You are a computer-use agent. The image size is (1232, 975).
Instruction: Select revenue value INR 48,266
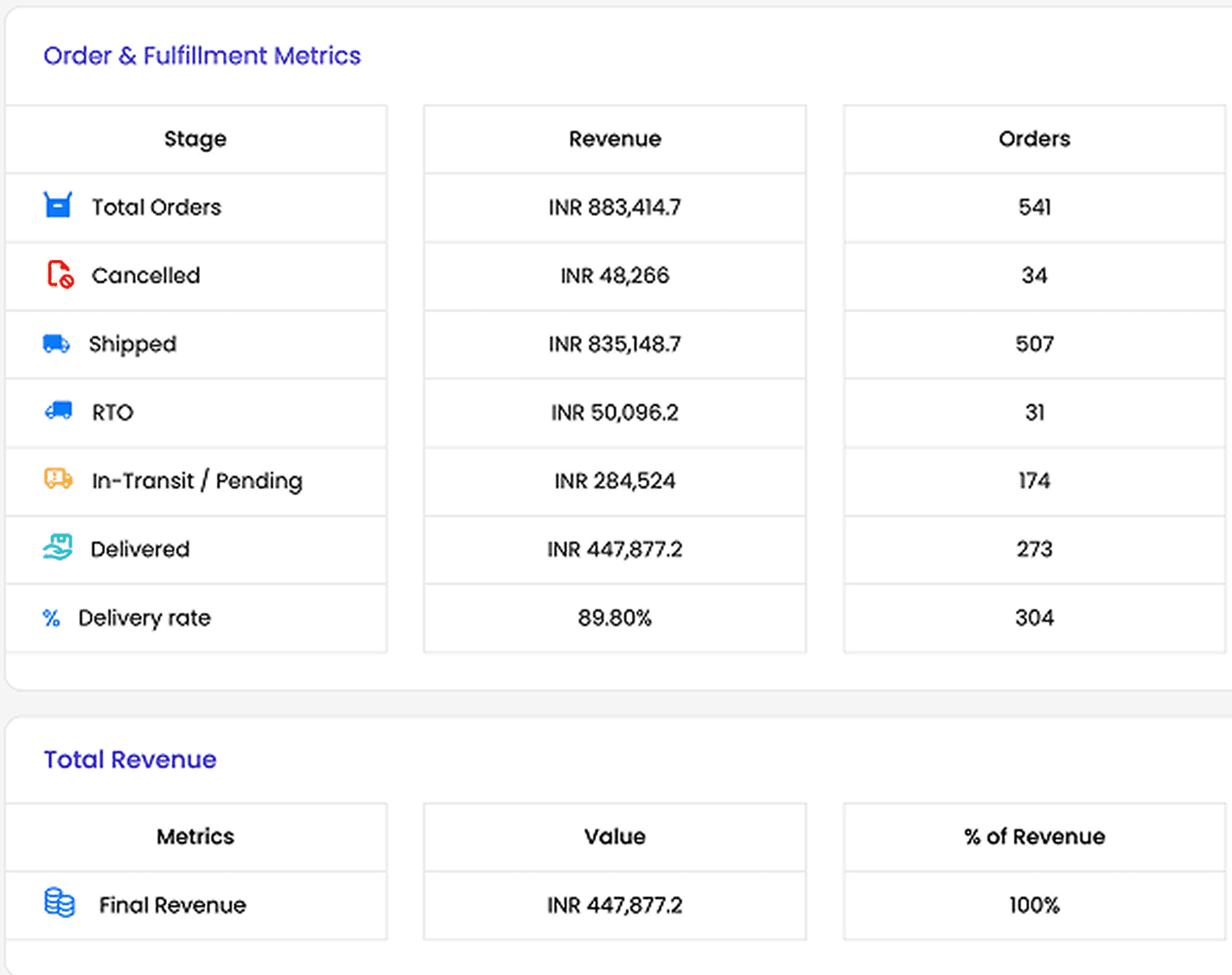615,276
